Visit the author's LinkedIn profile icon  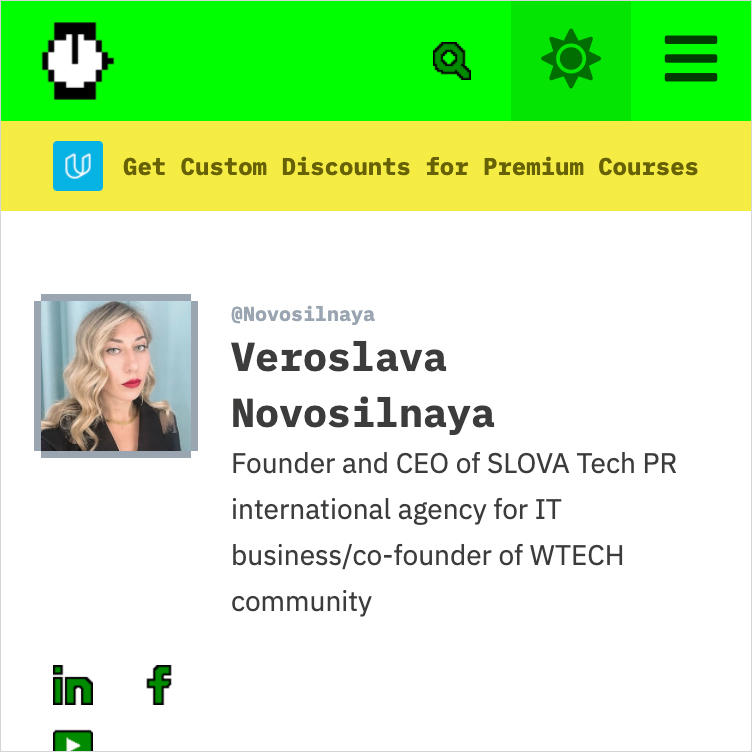coord(73,685)
